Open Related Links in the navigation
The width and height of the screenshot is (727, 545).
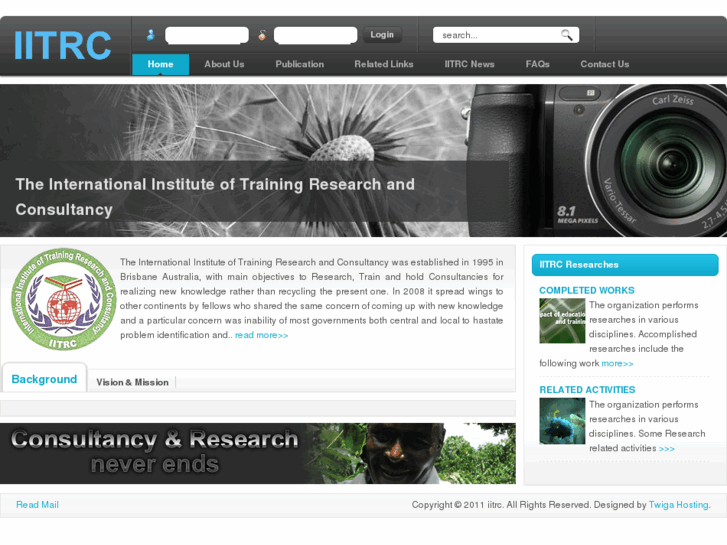click(x=384, y=64)
